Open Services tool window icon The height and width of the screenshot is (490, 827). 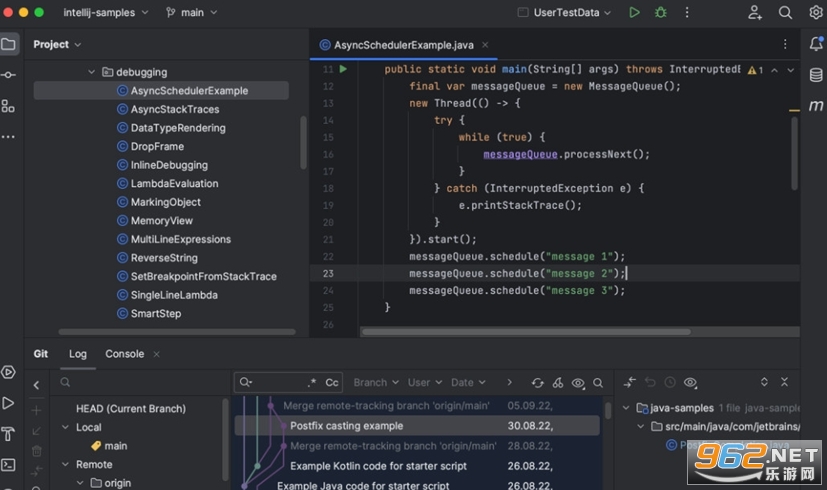[x=8, y=372]
